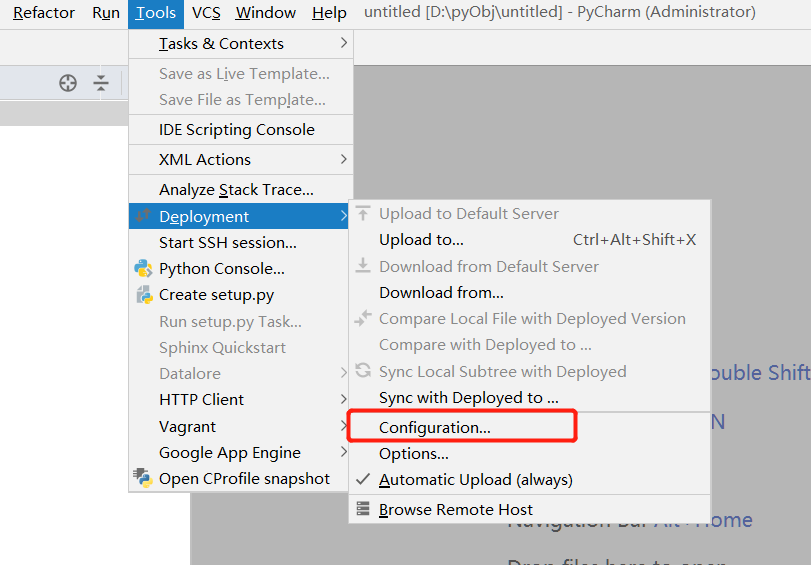811x565 pixels.
Task: Click the Browse Remote Host icon
Action: [362, 510]
